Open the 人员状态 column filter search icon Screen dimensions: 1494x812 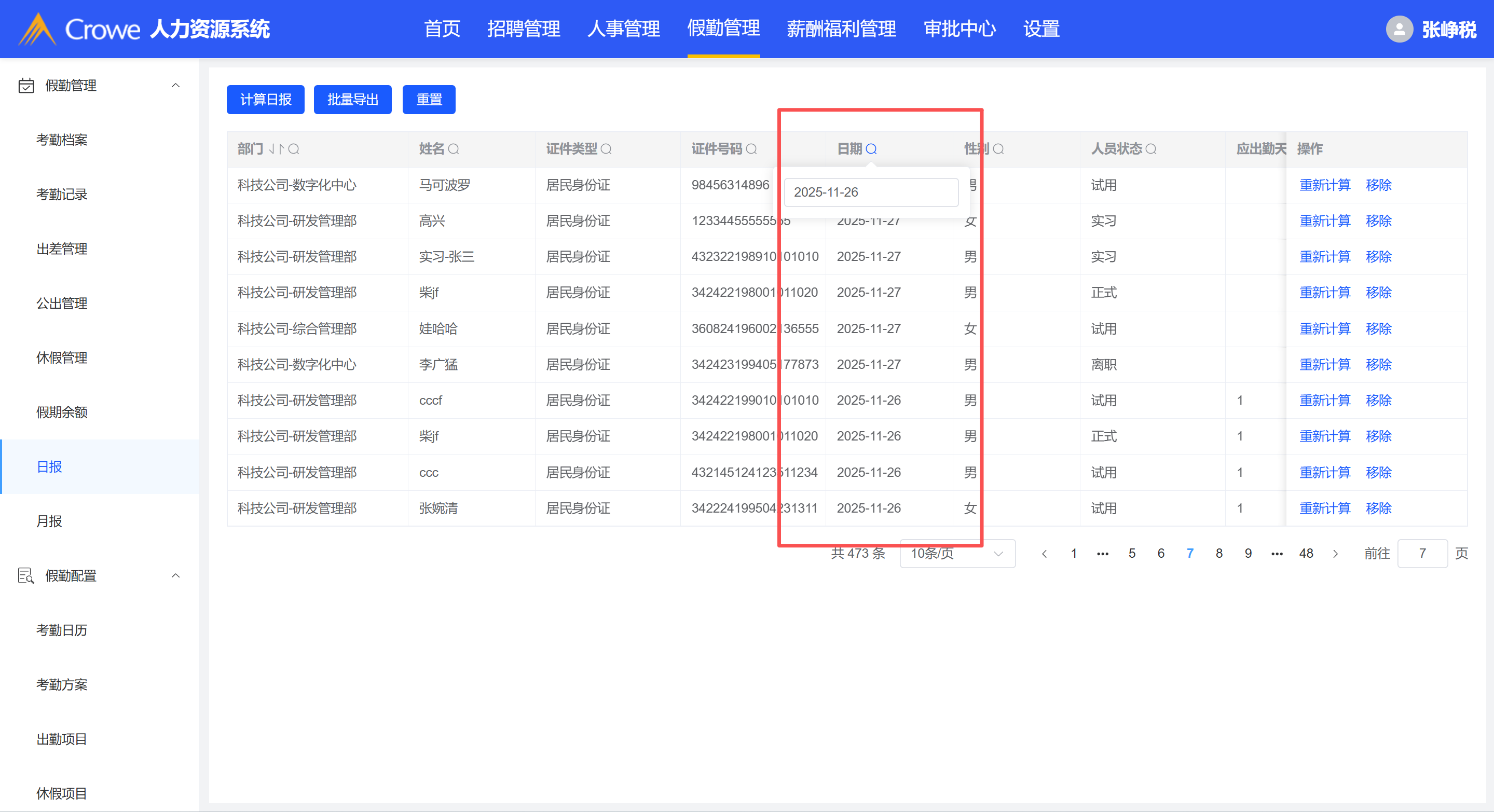1151,149
